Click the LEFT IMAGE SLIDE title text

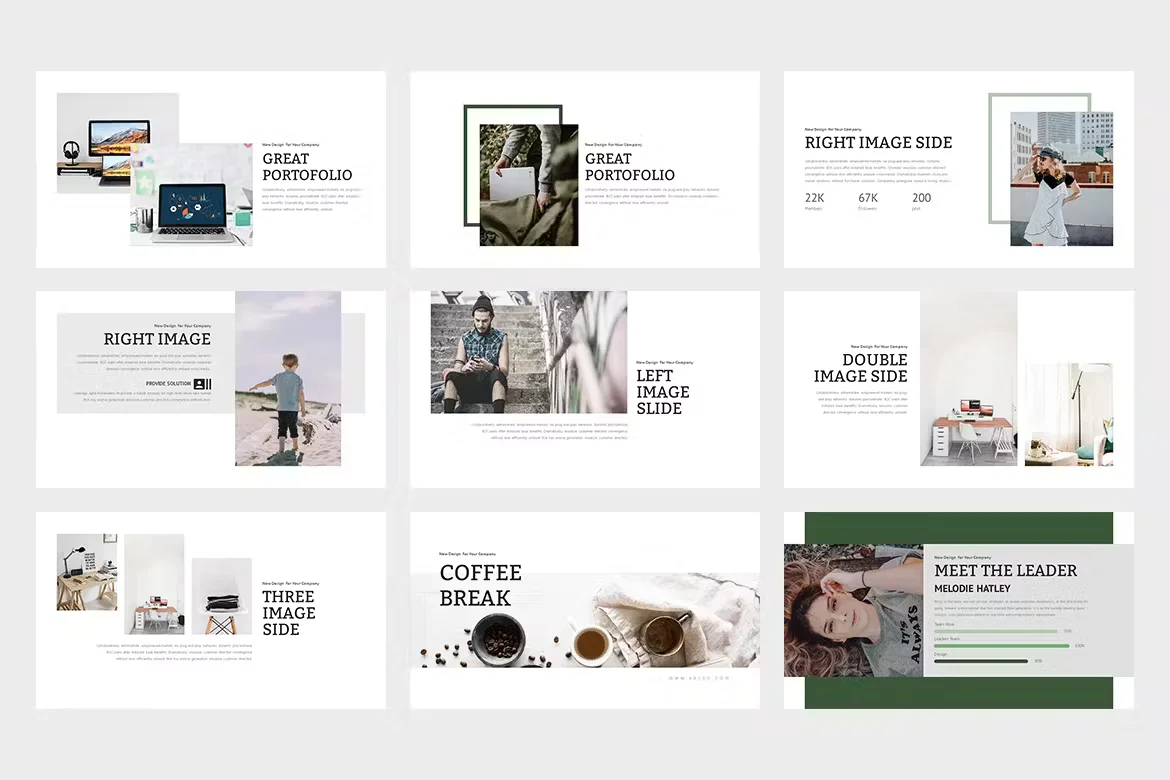tap(663, 394)
